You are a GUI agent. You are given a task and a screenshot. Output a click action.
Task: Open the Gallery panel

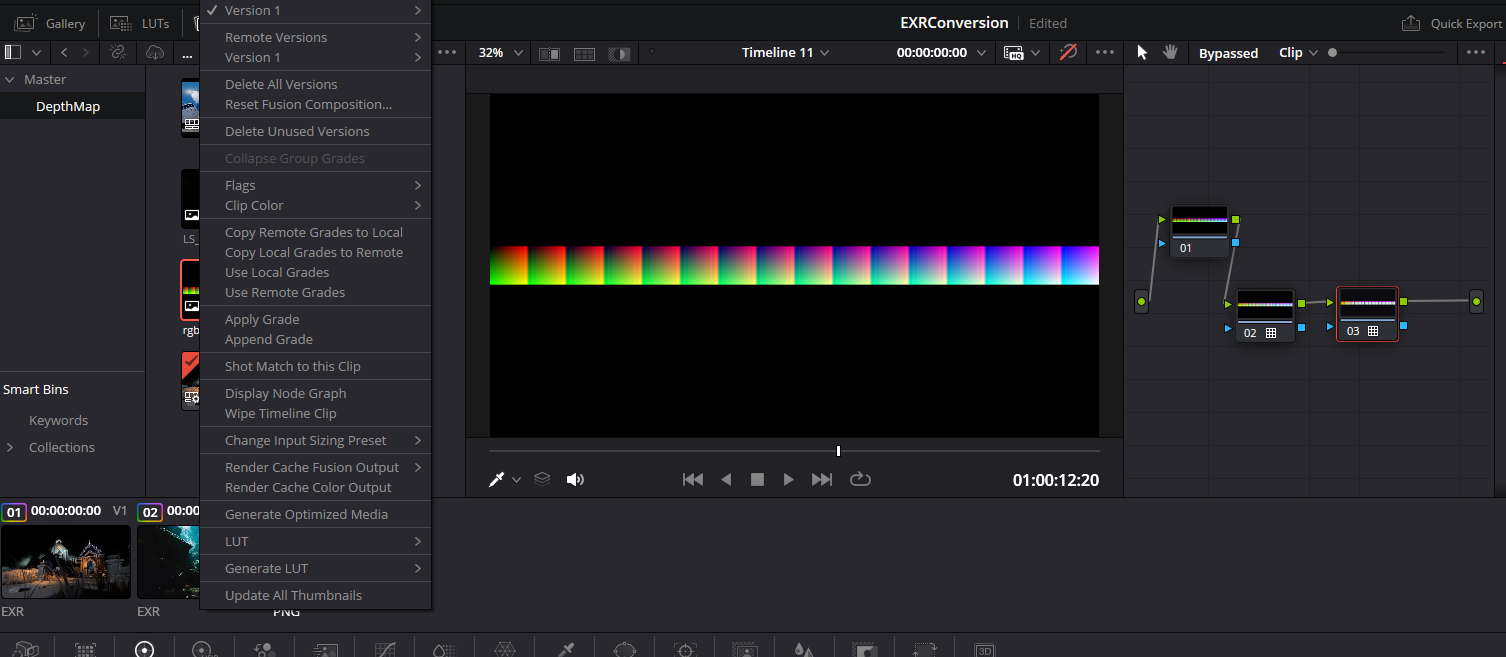50,23
